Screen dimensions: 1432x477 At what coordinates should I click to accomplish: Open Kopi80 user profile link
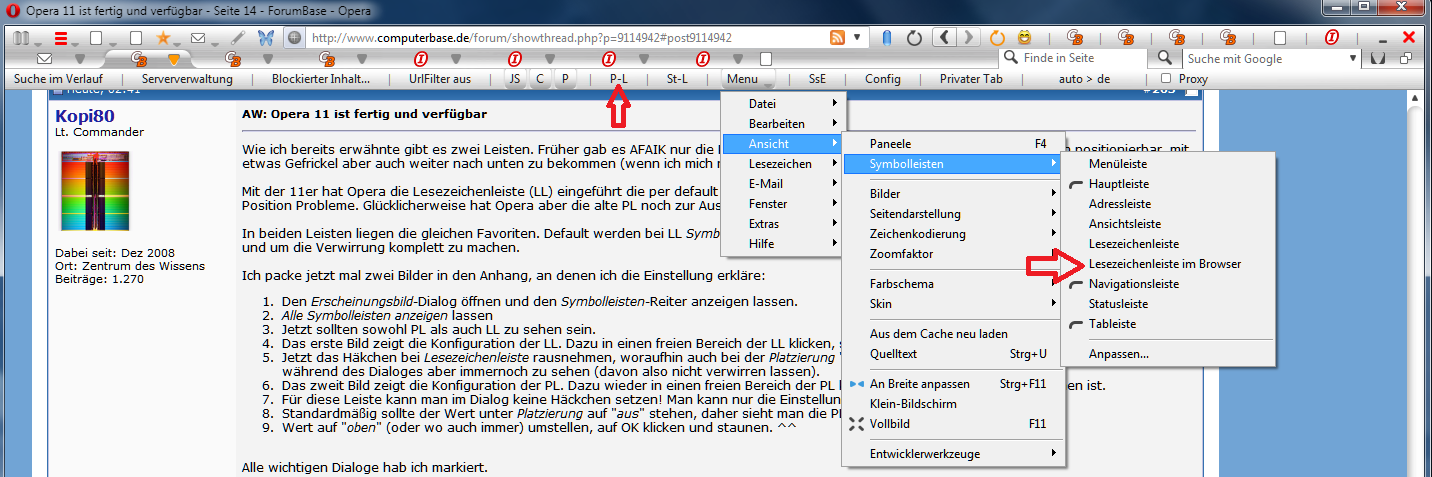(x=84, y=117)
